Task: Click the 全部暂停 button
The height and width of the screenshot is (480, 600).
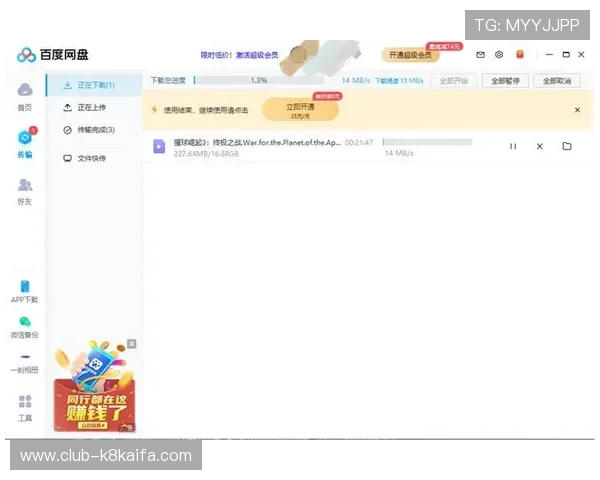Action: click(x=505, y=81)
